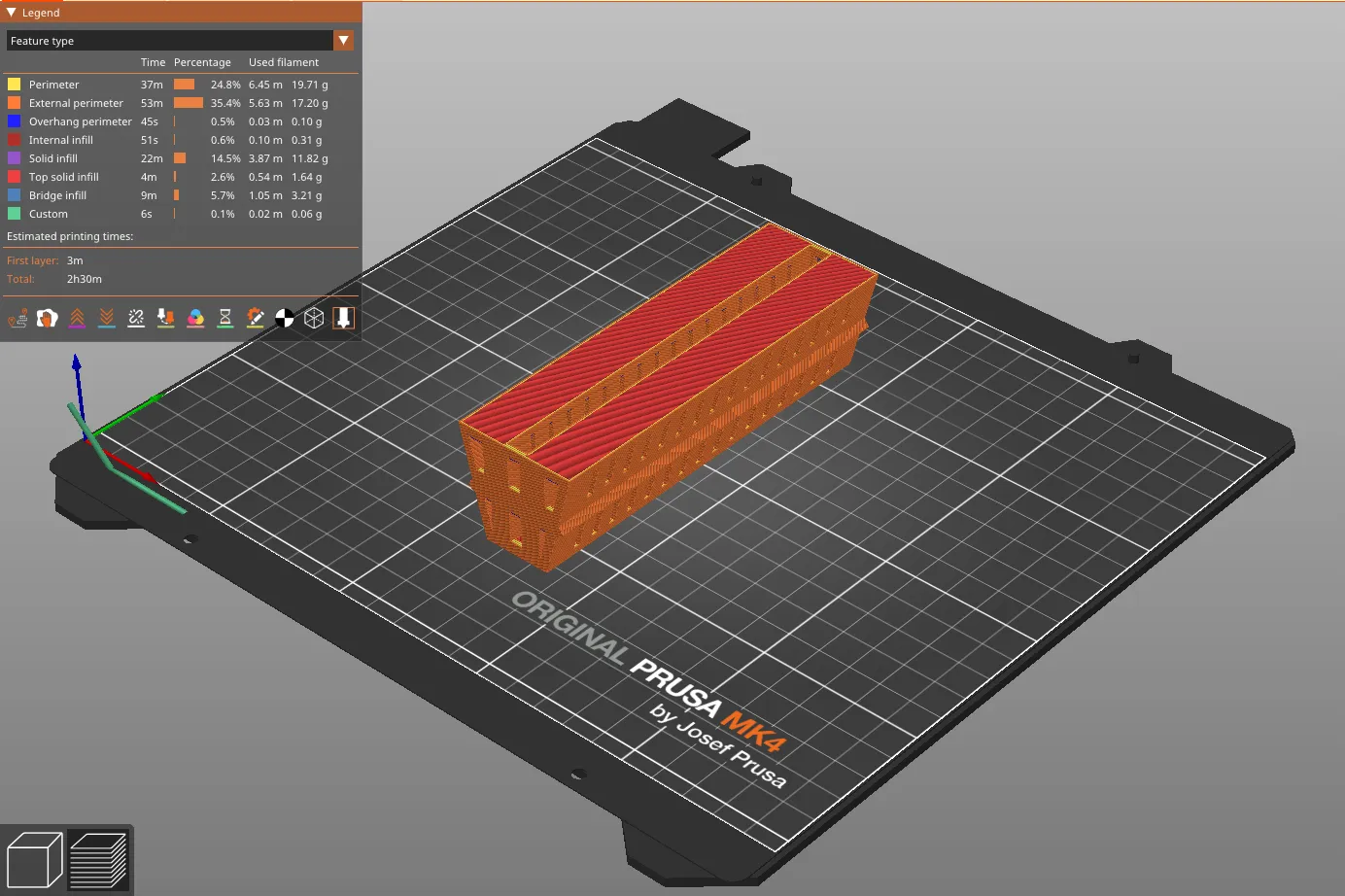Click the Estimated printing times label
Image resolution: width=1345 pixels, height=896 pixels.
point(70,236)
